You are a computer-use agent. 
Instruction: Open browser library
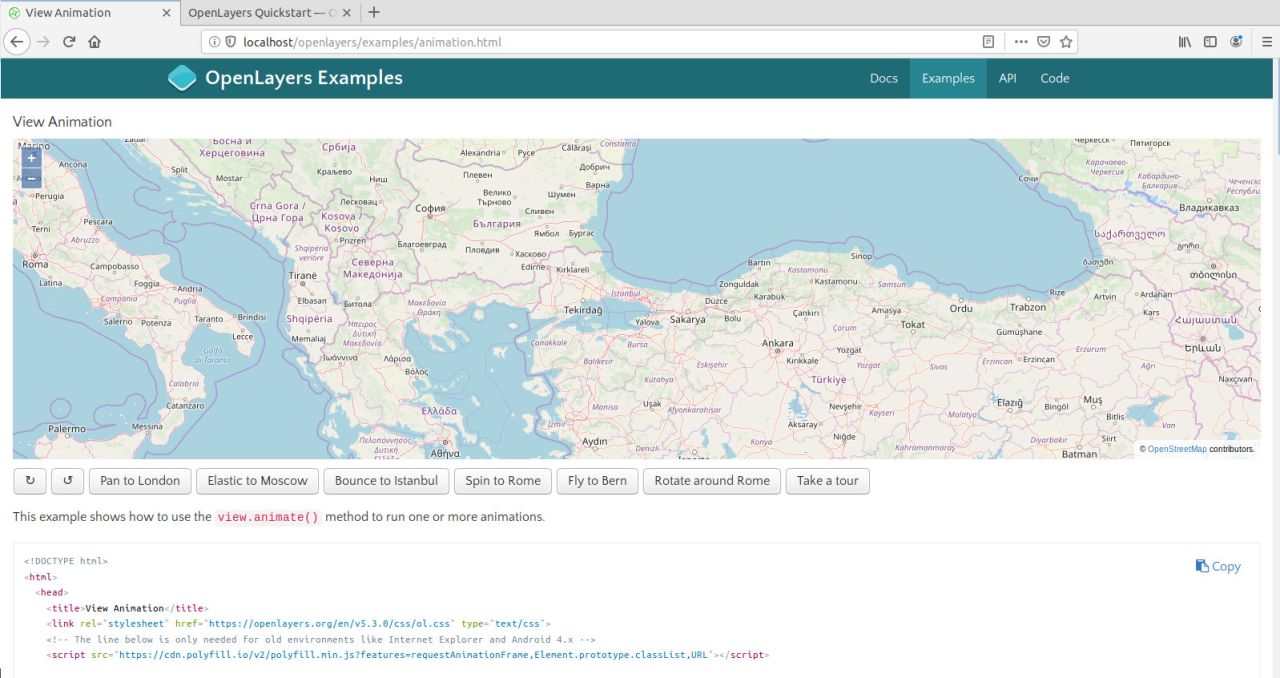[1185, 42]
